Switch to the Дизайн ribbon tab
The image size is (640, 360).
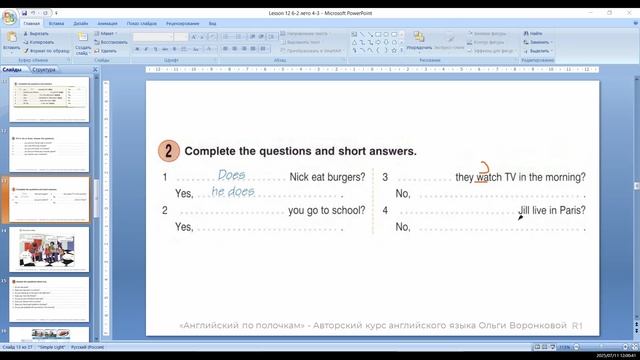tap(81, 24)
